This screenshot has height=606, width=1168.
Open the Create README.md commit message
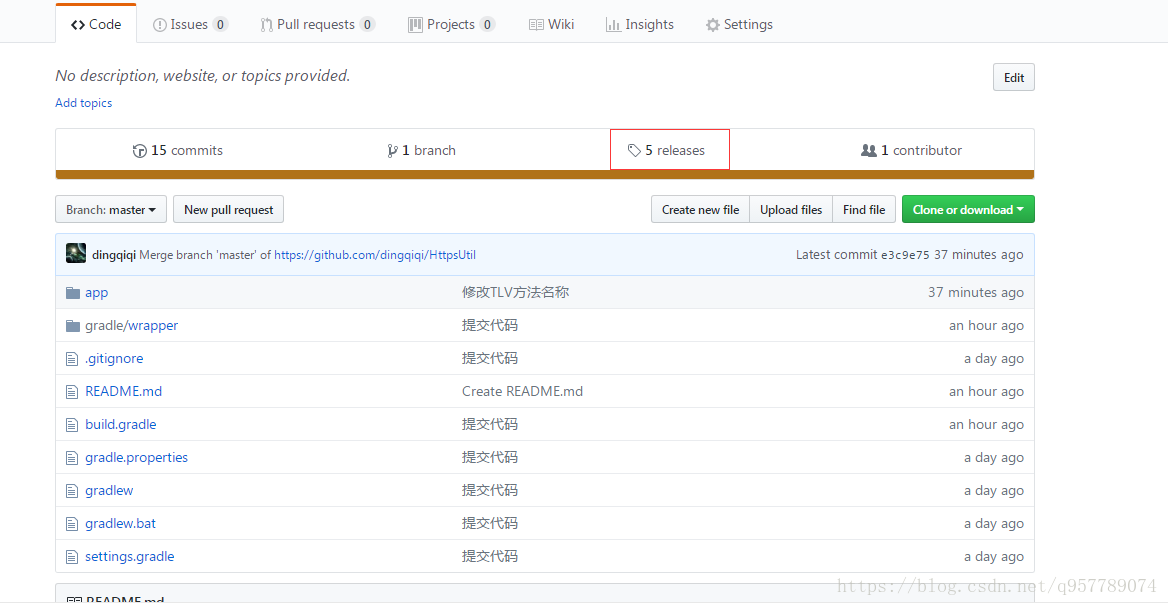[x=522, y=391]
